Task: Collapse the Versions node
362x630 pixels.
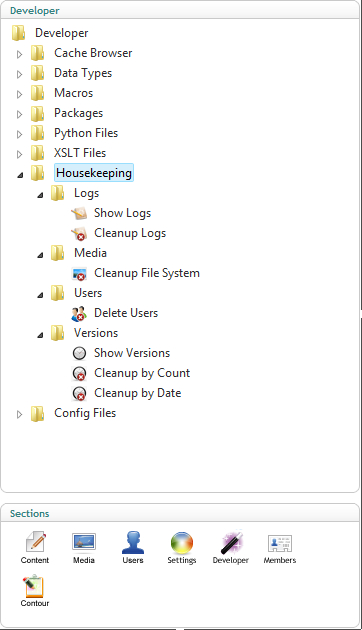Action: 40,335
